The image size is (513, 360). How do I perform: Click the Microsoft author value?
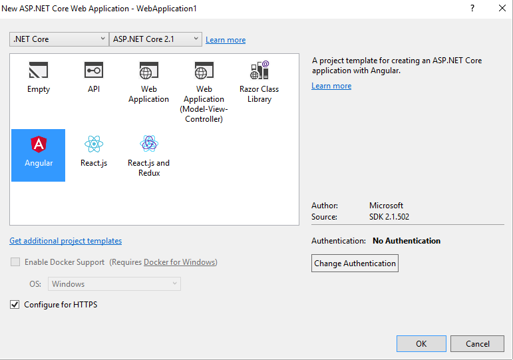(386, 205)
